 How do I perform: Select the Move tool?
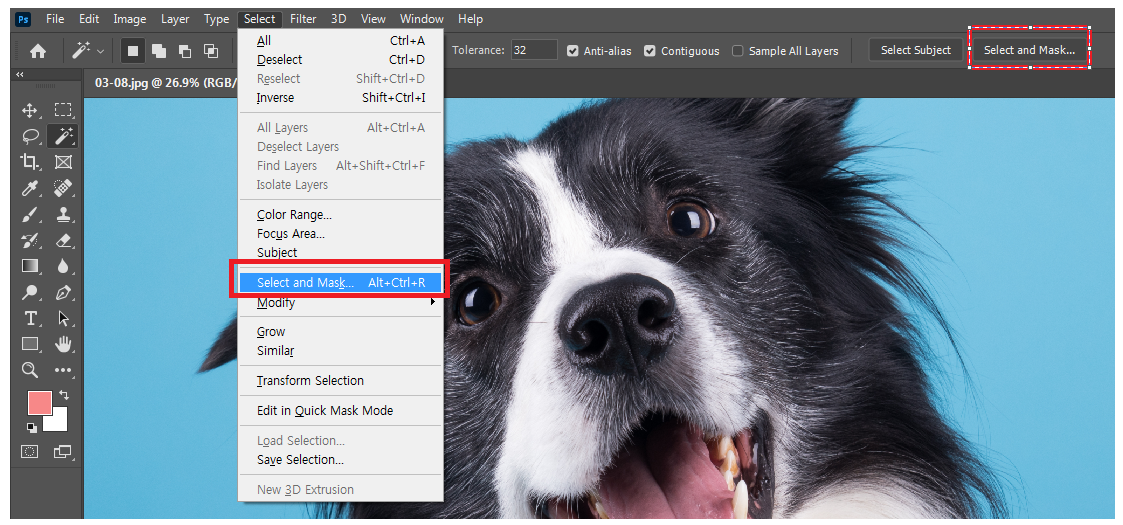point(29,110)
